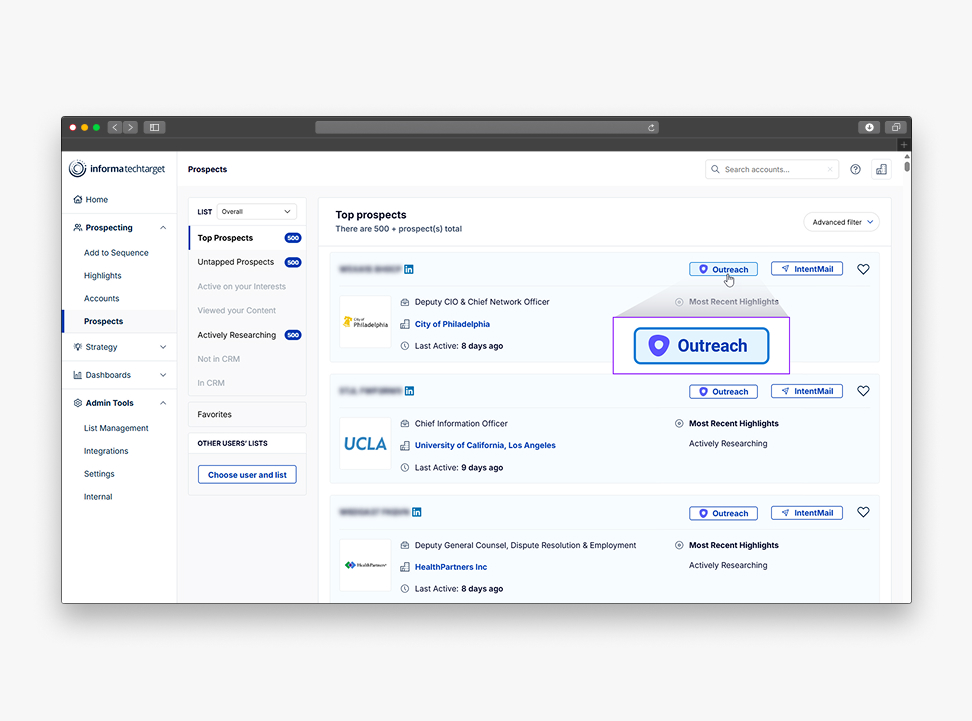Favorite the UCLA prospect with heart

click(863, 391)
